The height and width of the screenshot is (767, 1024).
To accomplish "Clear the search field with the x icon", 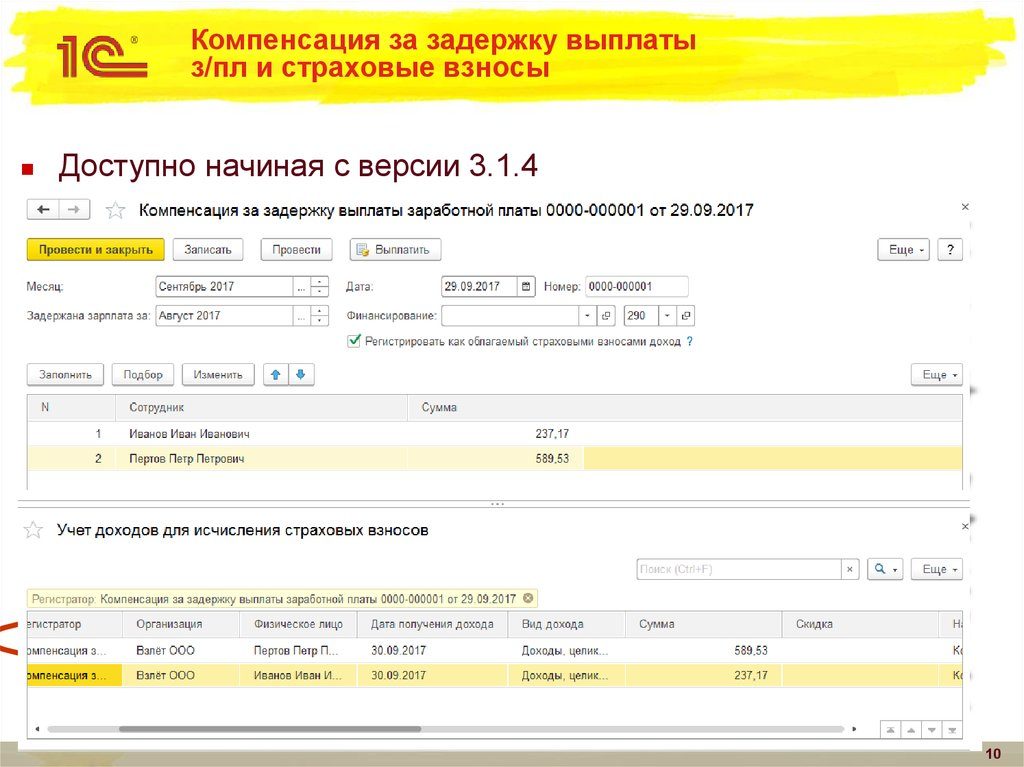I will pyautogui.click(x=850, y=569).
